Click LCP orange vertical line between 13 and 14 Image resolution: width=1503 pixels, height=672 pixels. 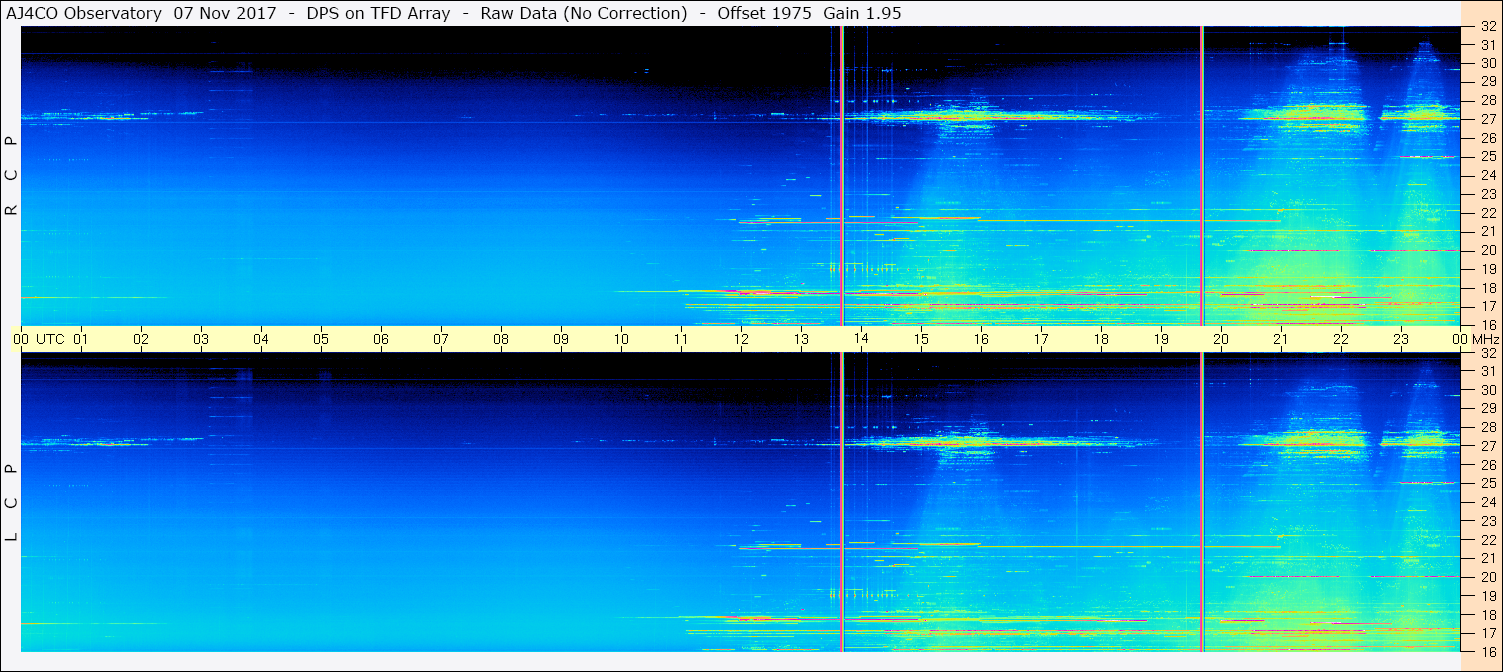coord(842,502)
